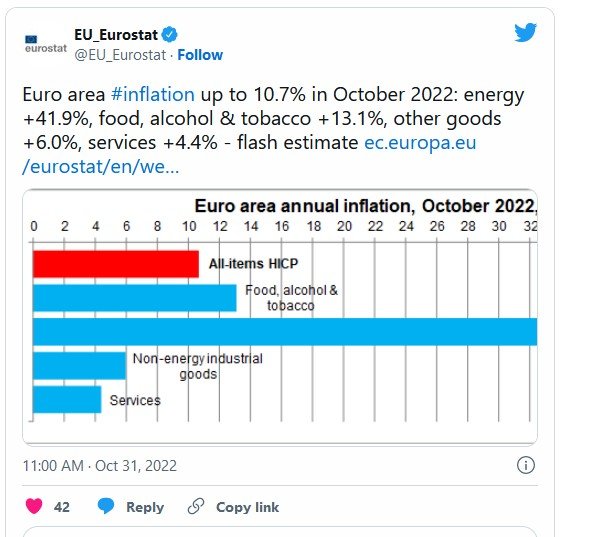The height and width of the screenshot is (537, 604).
Task: Click the Reply button label
Action: (145, 507)
